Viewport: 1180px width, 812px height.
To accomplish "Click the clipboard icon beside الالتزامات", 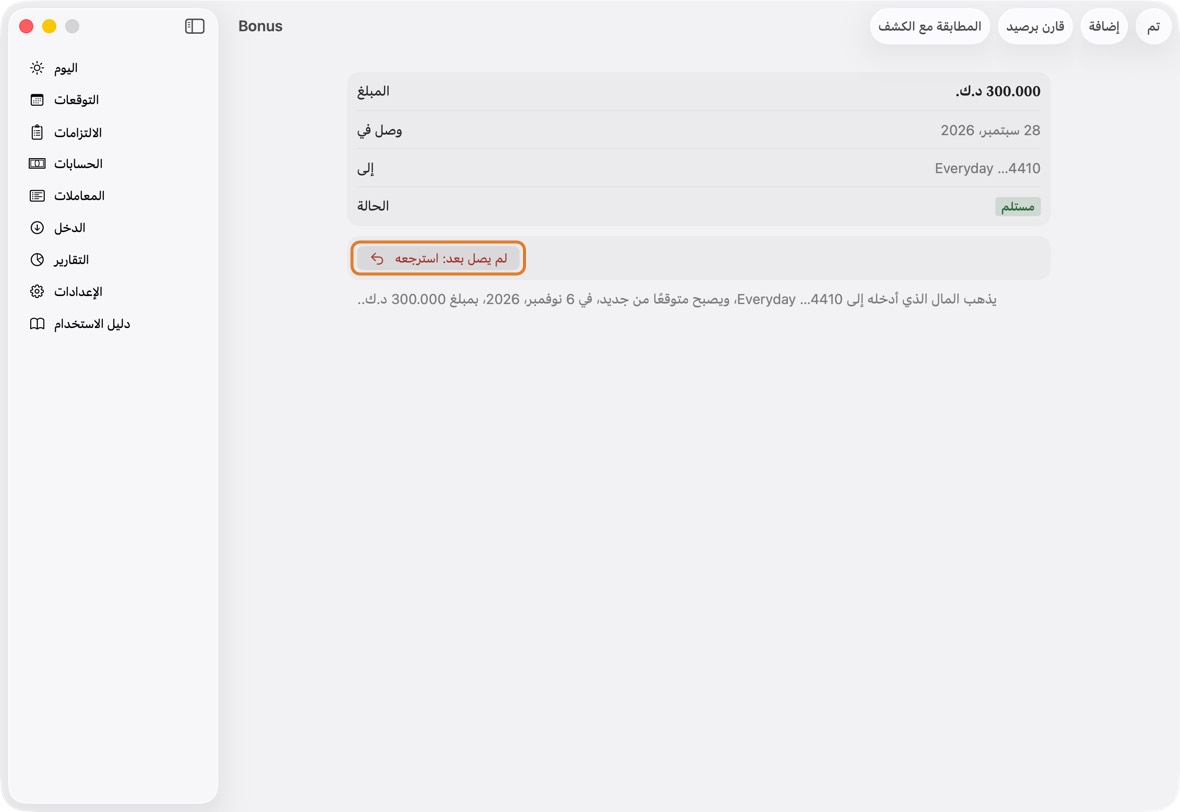I will click(37, 132).
